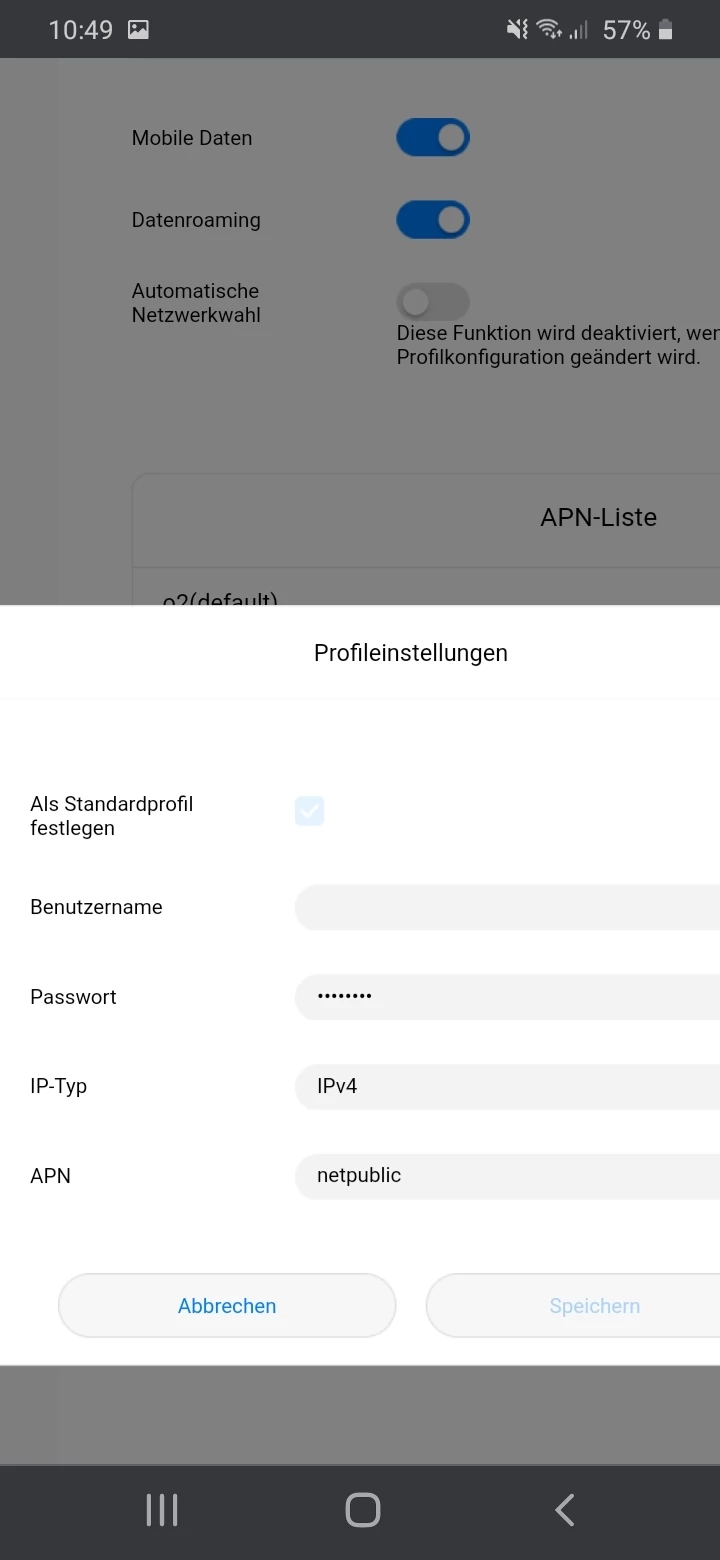The width and height of the screenshot is (720, 1560).
Task: Tap the Android back arrow icon
Action: click(565, 1509)
